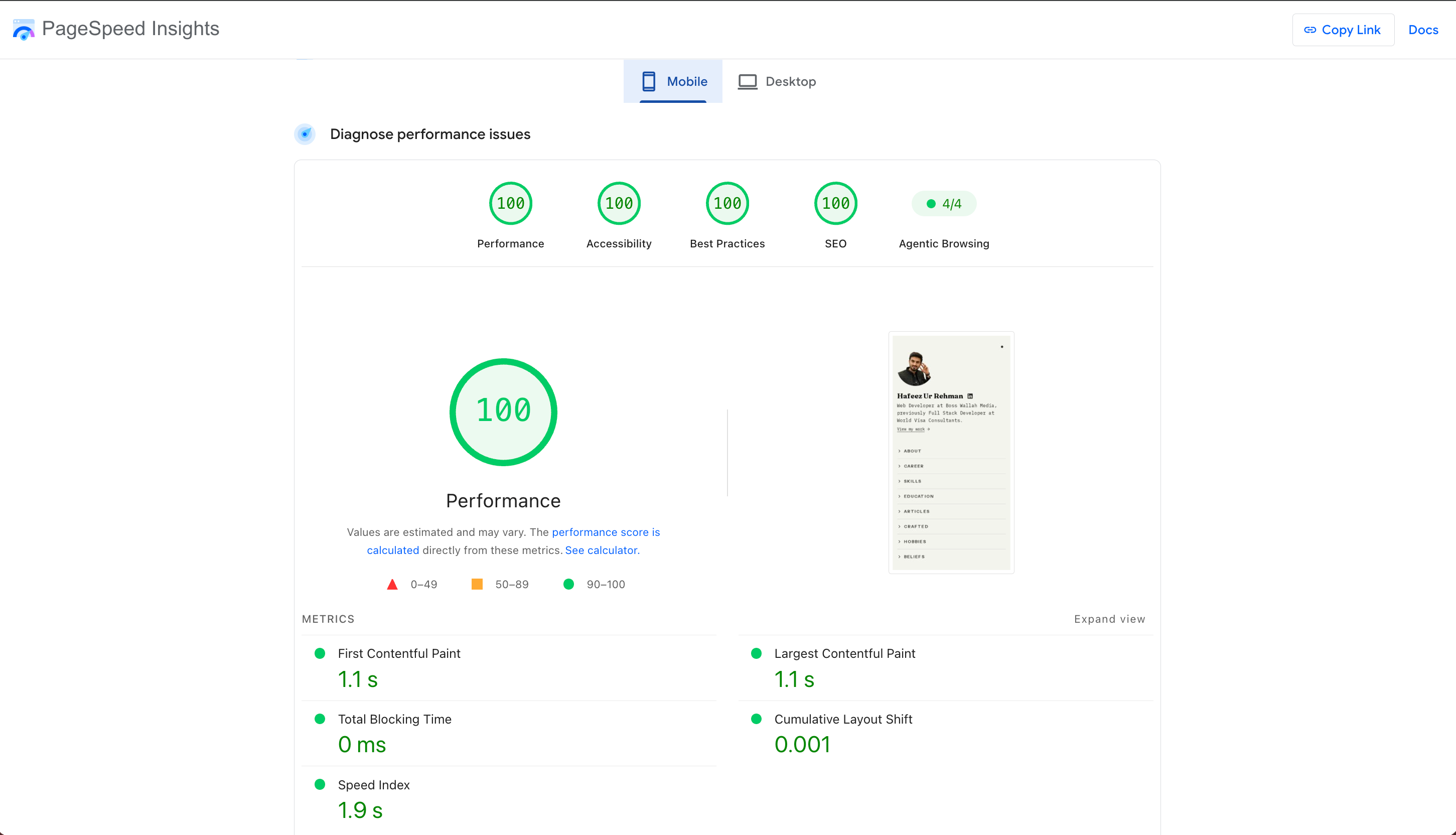Click green dot beside First Contentful Paint
Image resolution: width=1456 pixels, height=835 pixels.
(320, 653)
